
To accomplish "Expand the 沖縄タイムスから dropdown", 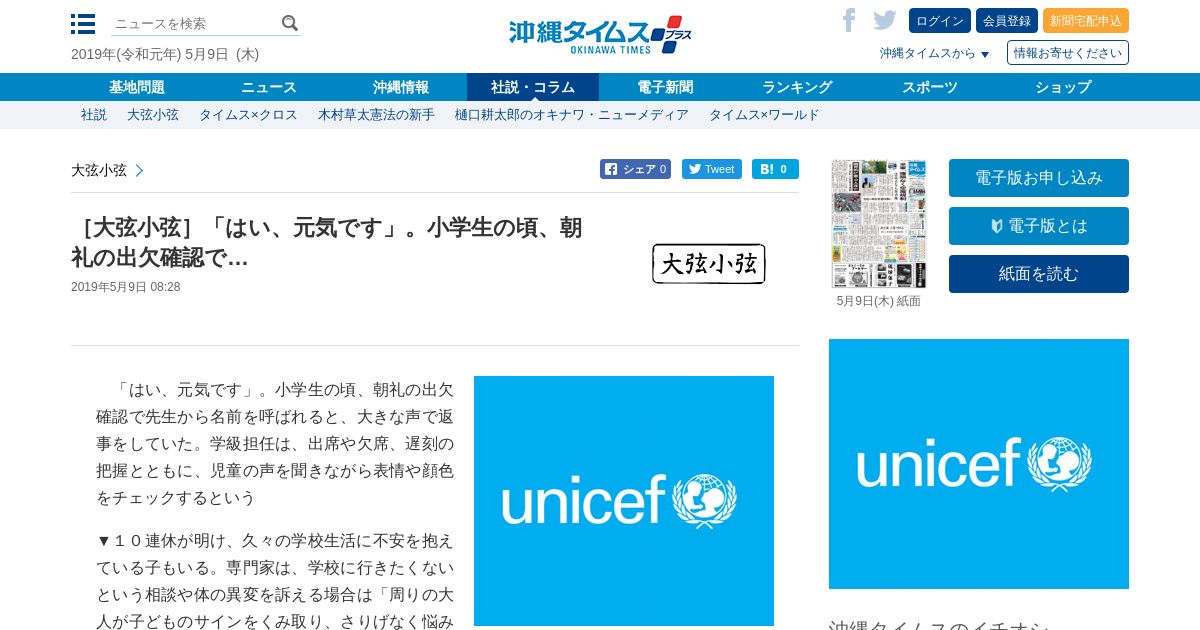I will tap(934, 53).
